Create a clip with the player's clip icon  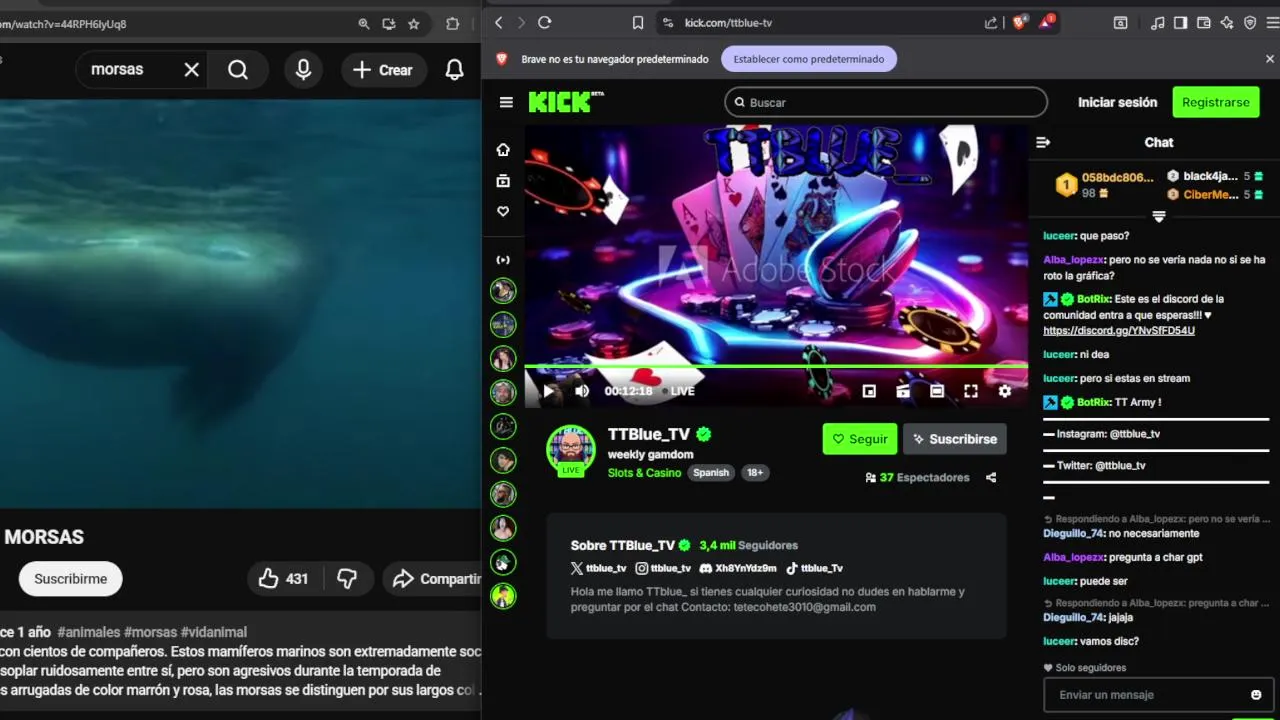pos(903,391)
